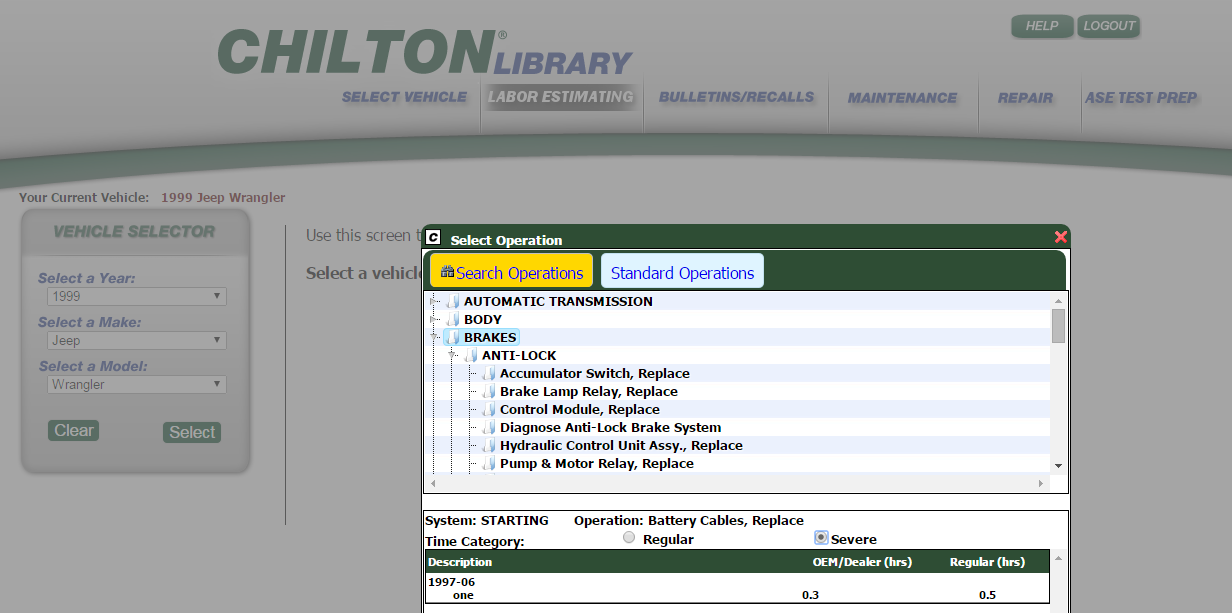Click the Clear button in Vehicle Selector
1232x613 pixels.
[74, 430]
